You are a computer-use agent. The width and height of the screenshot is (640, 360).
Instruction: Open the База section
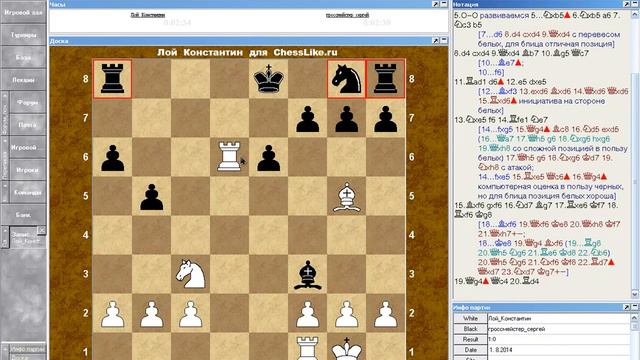point(23,58)
